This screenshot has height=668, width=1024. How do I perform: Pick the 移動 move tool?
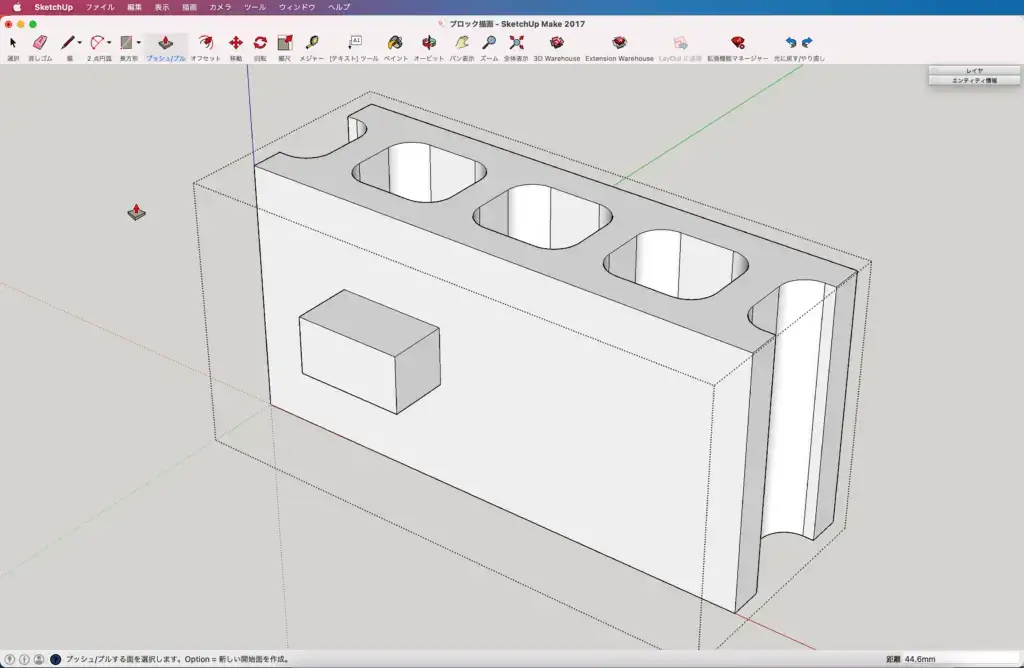click(236, 43)
